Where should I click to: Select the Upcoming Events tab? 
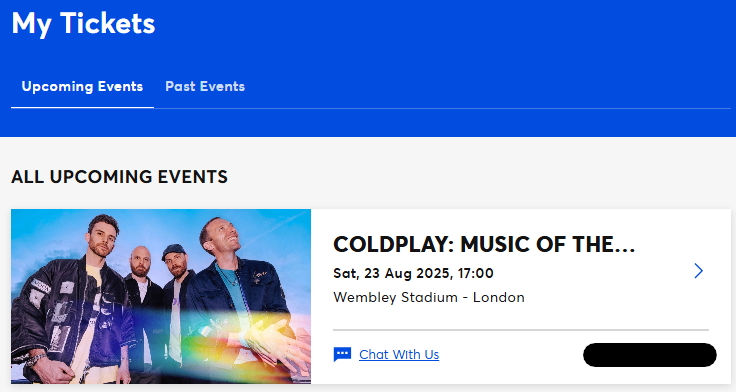[82, 86]
